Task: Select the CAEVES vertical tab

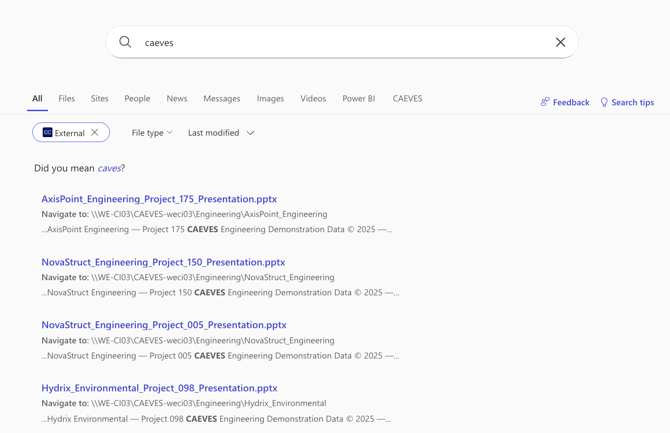Action: point(407,98)
